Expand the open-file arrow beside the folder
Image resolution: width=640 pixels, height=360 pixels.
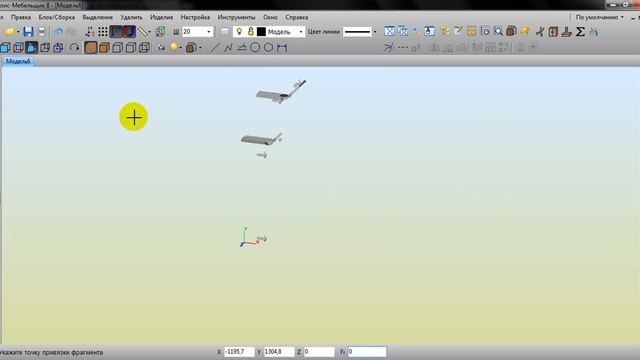18,32
